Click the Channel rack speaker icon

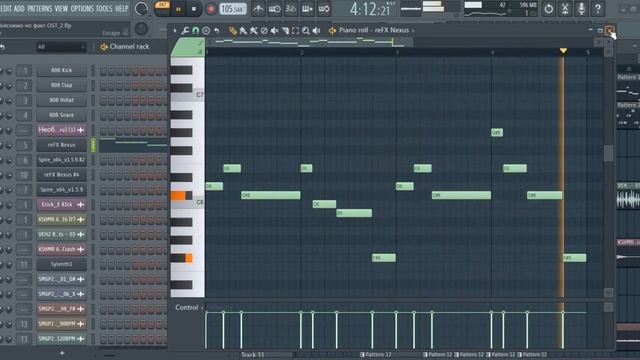[104, 47]
